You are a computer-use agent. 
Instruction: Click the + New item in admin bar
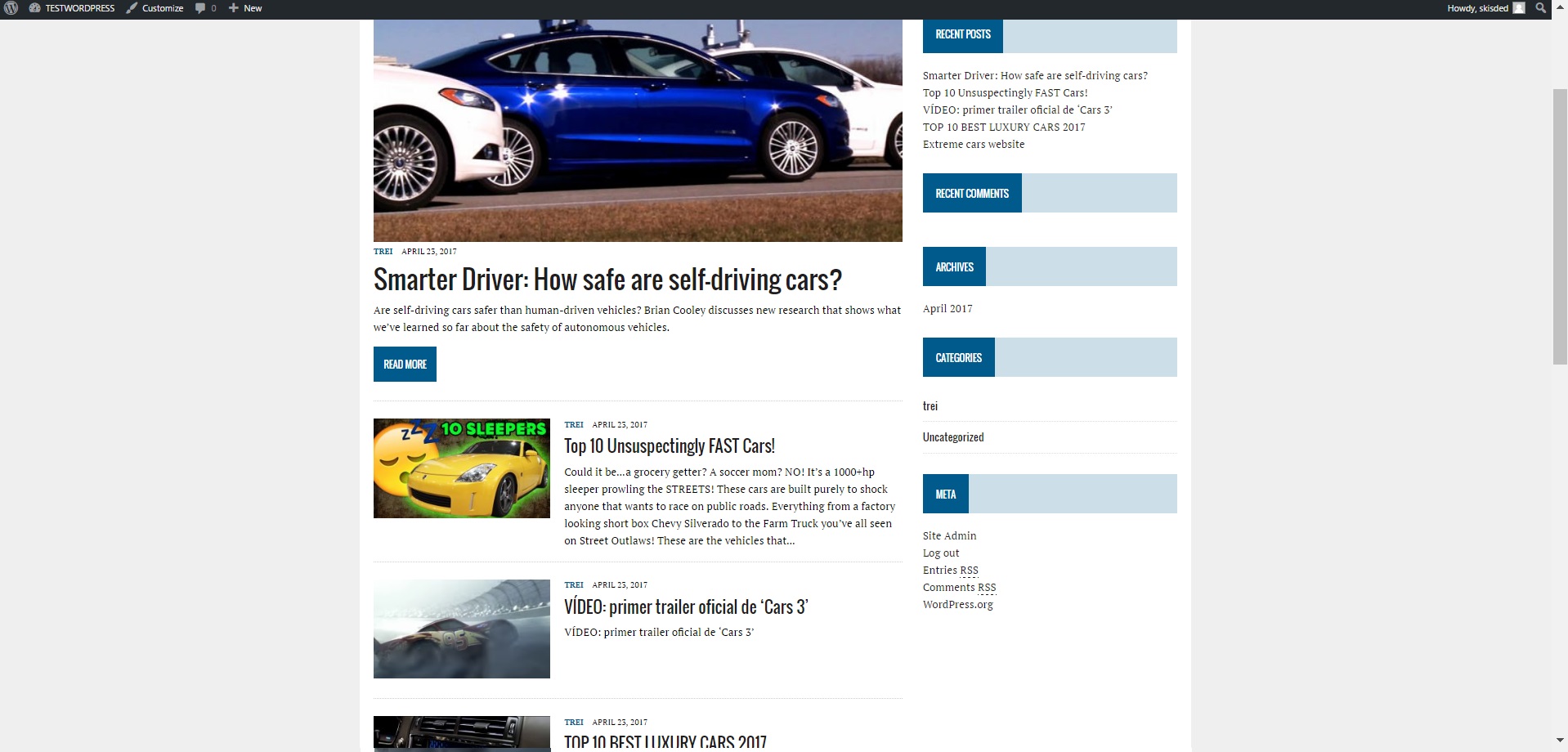[x=245, y=8]
